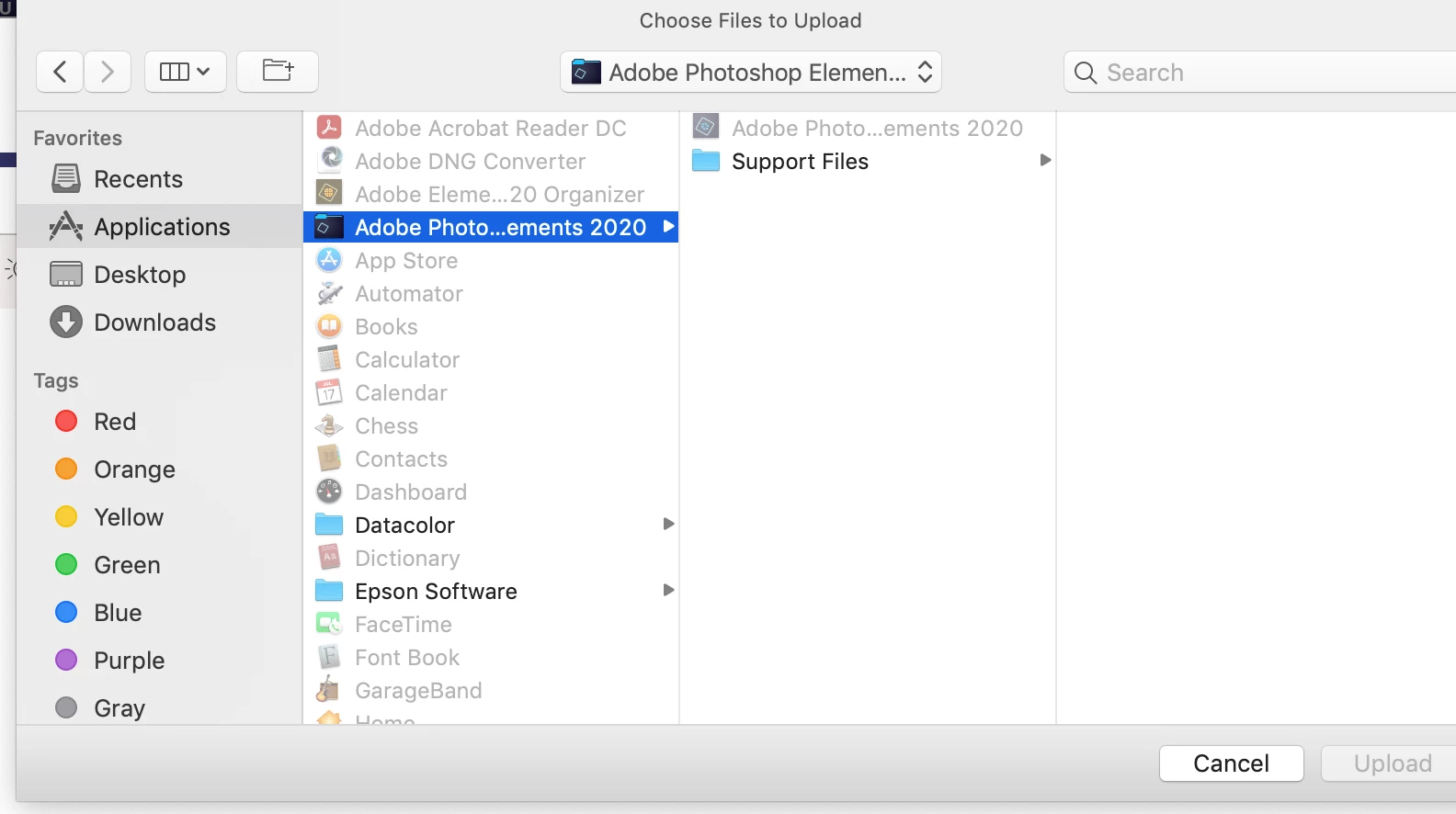The height and width of the screenshot is (814, 1456).
Task: Click the Downloads arrow icon
Action: (66, 322)
